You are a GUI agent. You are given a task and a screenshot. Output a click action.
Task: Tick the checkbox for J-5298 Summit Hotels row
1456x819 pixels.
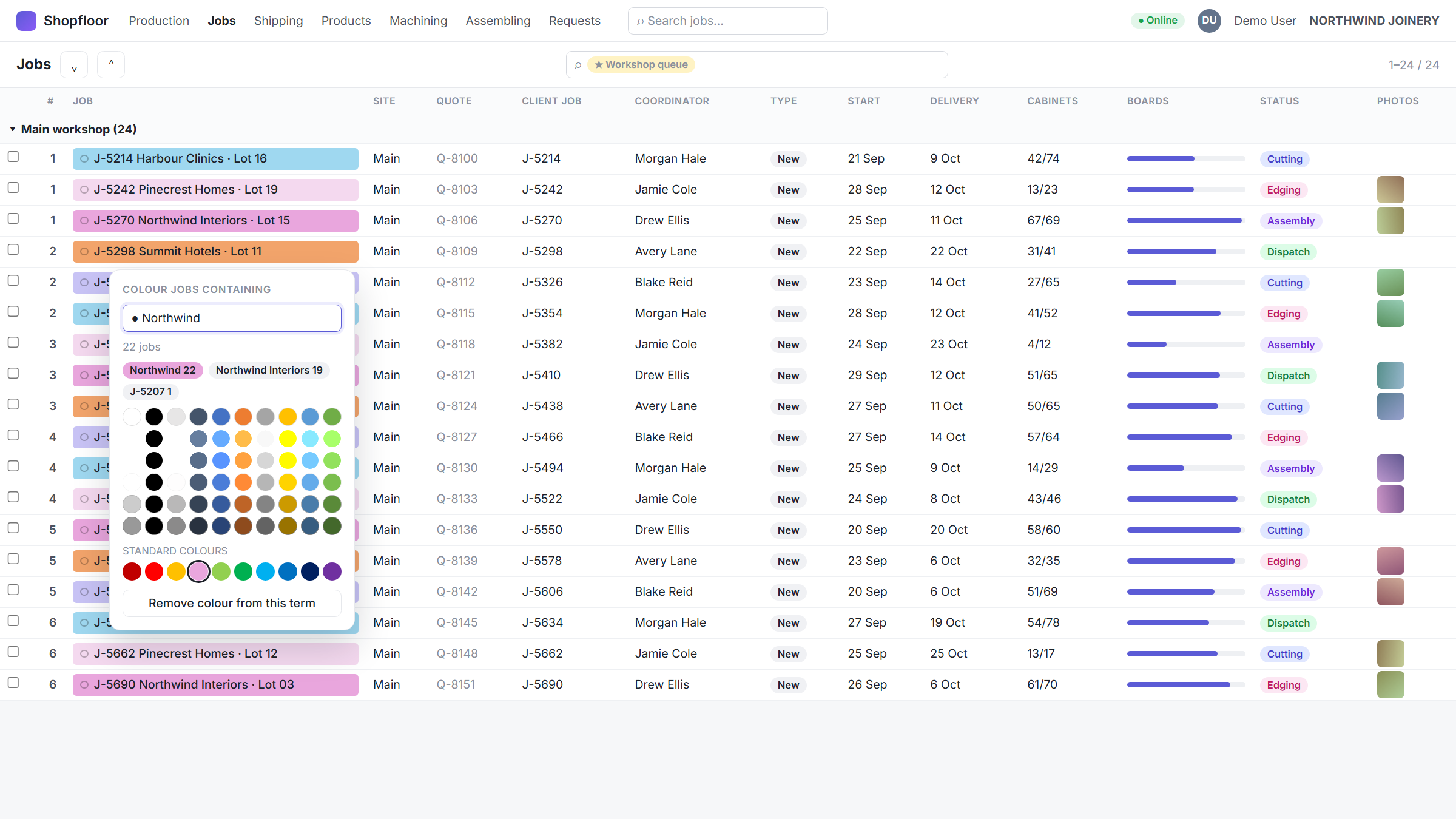[x=13, y=250]
